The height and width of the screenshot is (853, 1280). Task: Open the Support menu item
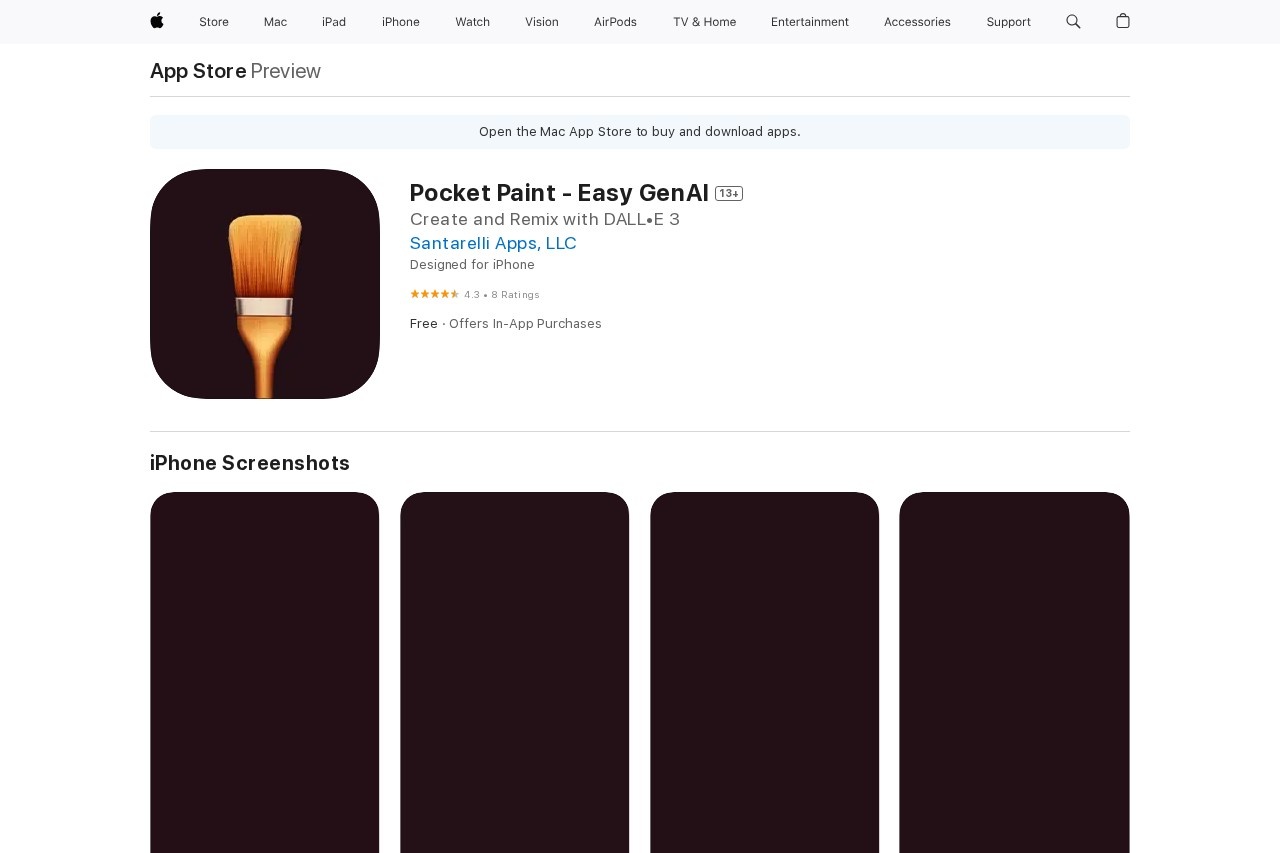click(1008, 22)
